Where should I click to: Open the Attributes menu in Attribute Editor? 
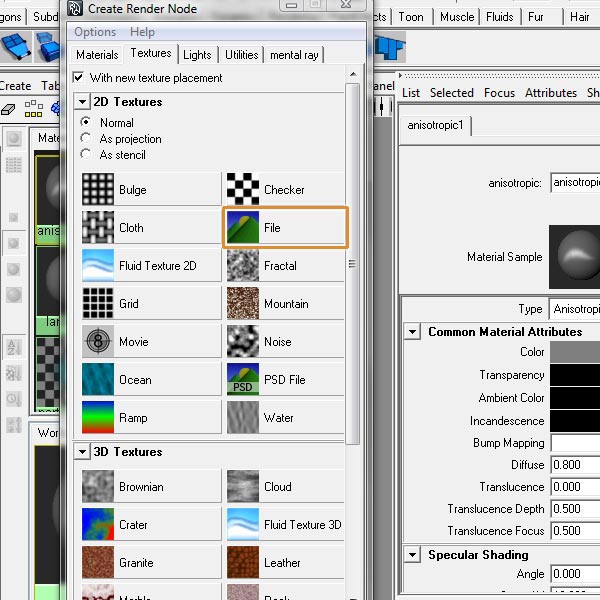coord(551,93)
